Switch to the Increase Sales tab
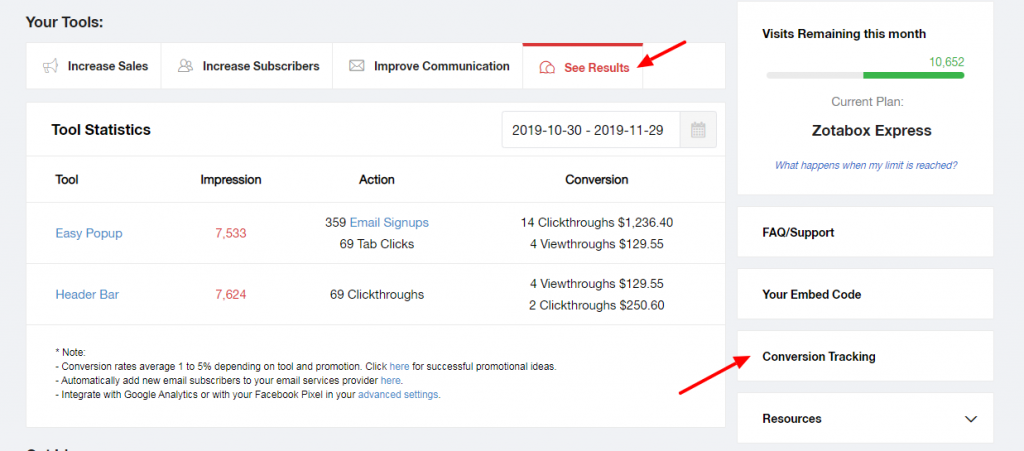The image size is (1024, 451). (x=93, y=66)
